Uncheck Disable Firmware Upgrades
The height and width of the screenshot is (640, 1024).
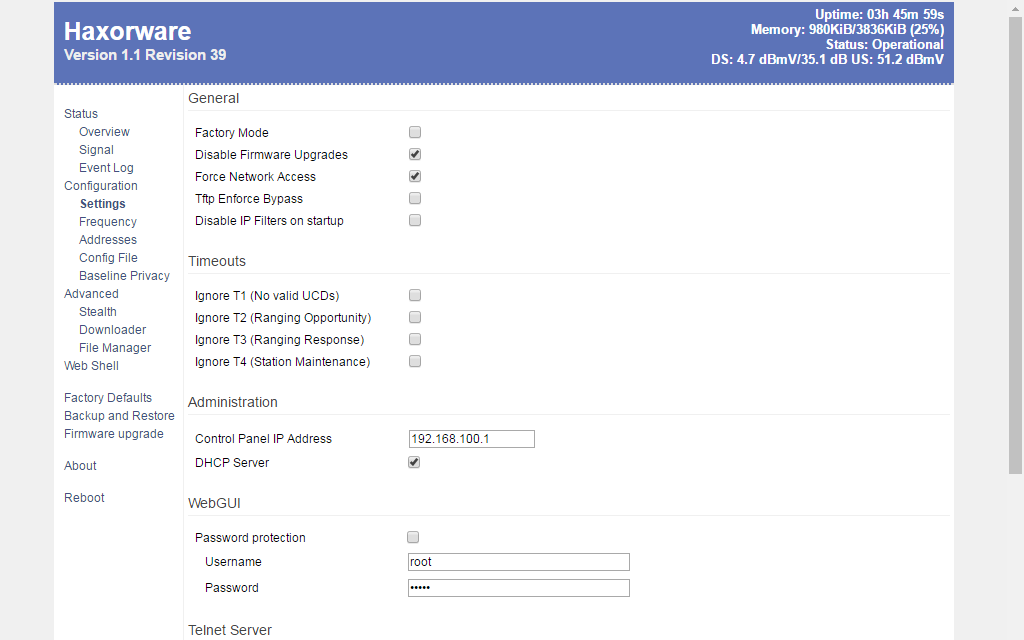click(x=415, y=154)
